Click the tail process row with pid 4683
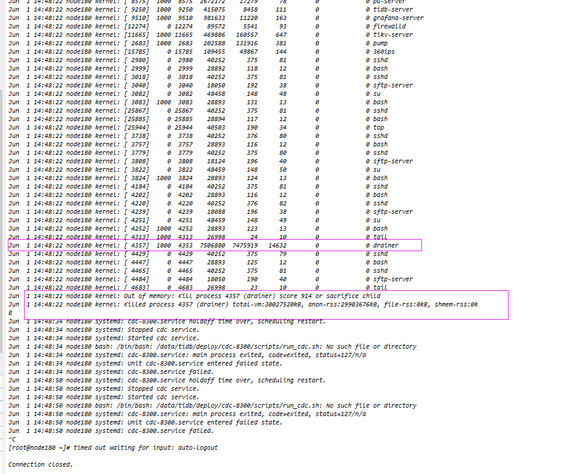The image size is (564, 474). pos(197,287)
